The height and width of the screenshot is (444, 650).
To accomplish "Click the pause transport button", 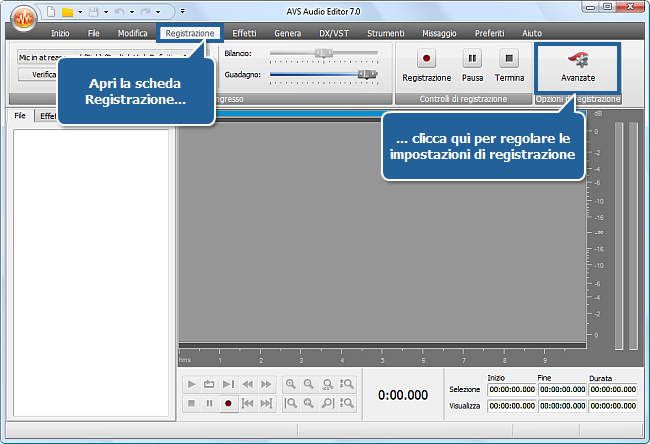I will (x=209, y=403).
